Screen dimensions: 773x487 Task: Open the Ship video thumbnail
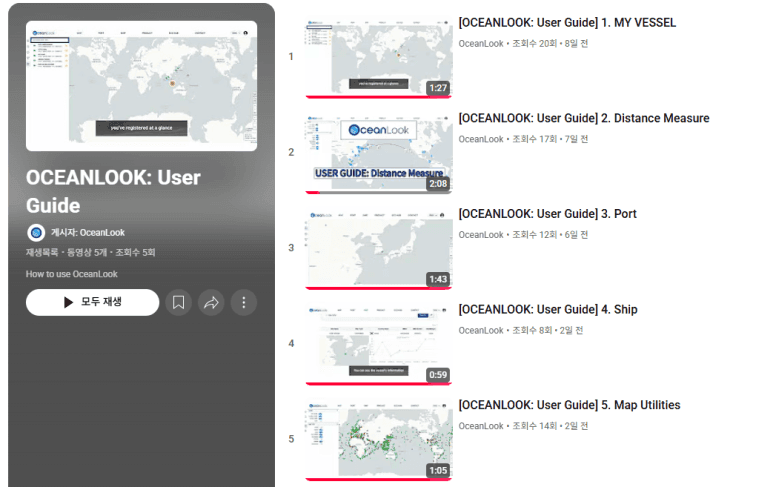378,344
